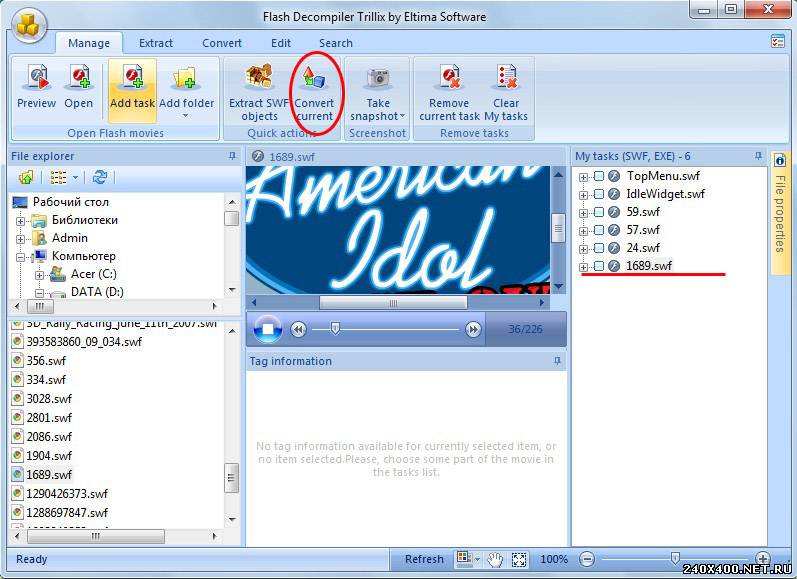Click the go-up folder icon in File explorer
Screen dimensions: 797x579
pos(26,177)
